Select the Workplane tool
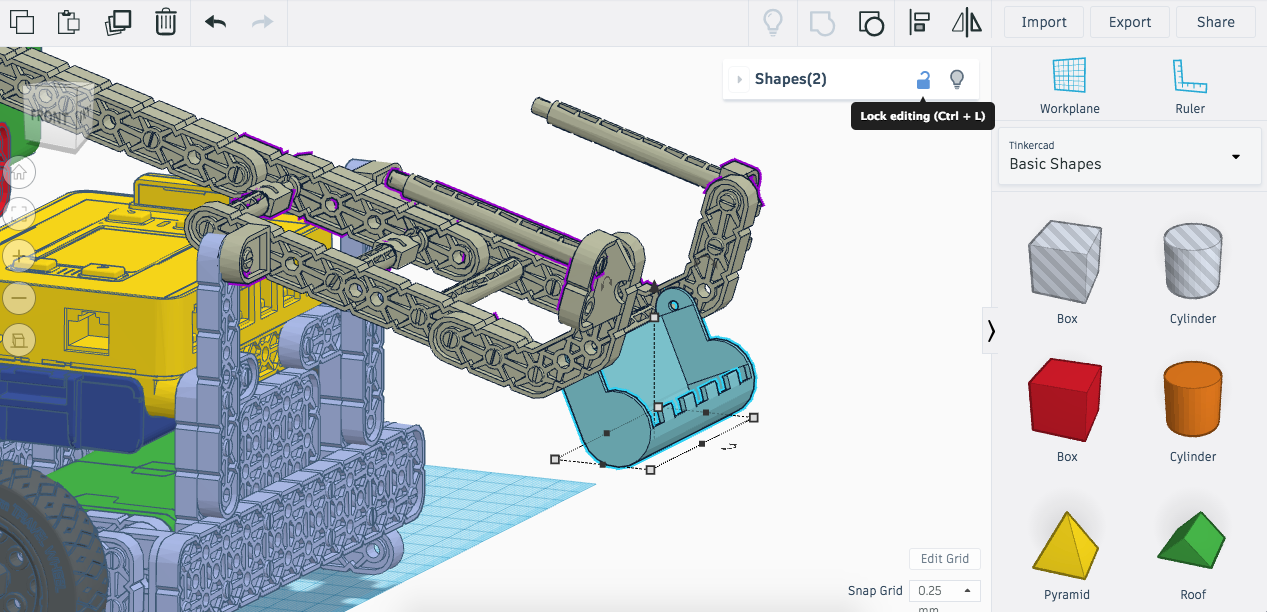This screenshot has width=1267, height=612. [x=1069, y=85]
